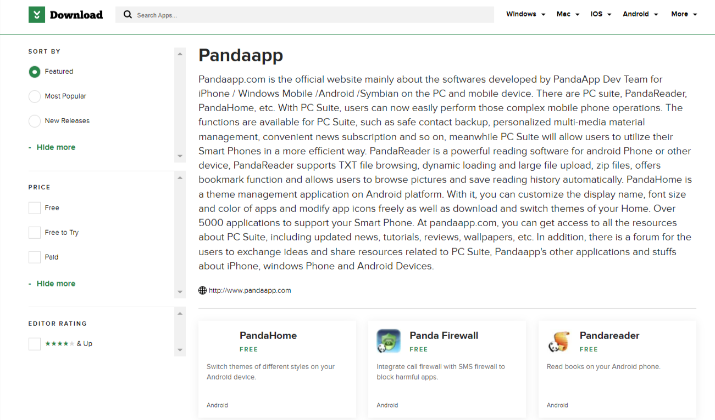Image resolution: width=715 pixels, height=420 pixels.
Task: Click the Sort By panel up arrow
Action: tap(180, 54)
